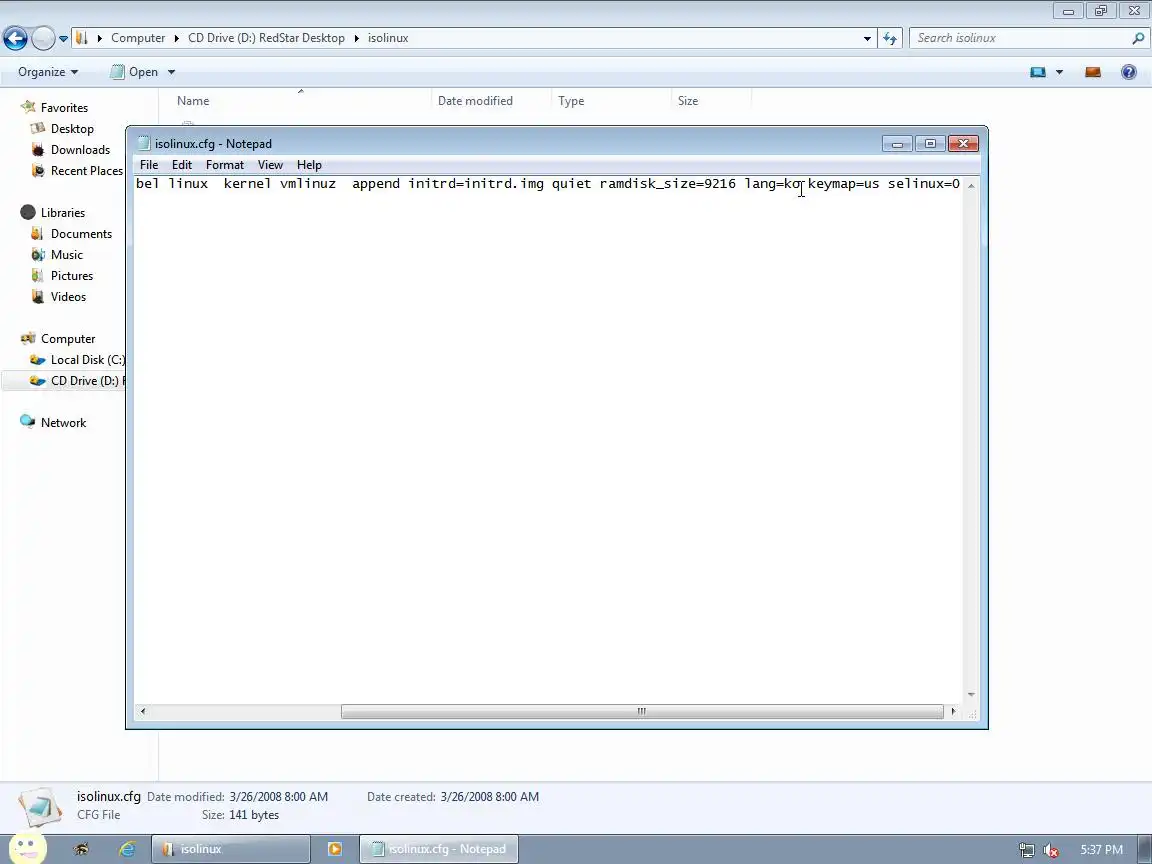Screen dimensions: 1152x864
Task: Sort by Size column header
Action: click(711, 101)
